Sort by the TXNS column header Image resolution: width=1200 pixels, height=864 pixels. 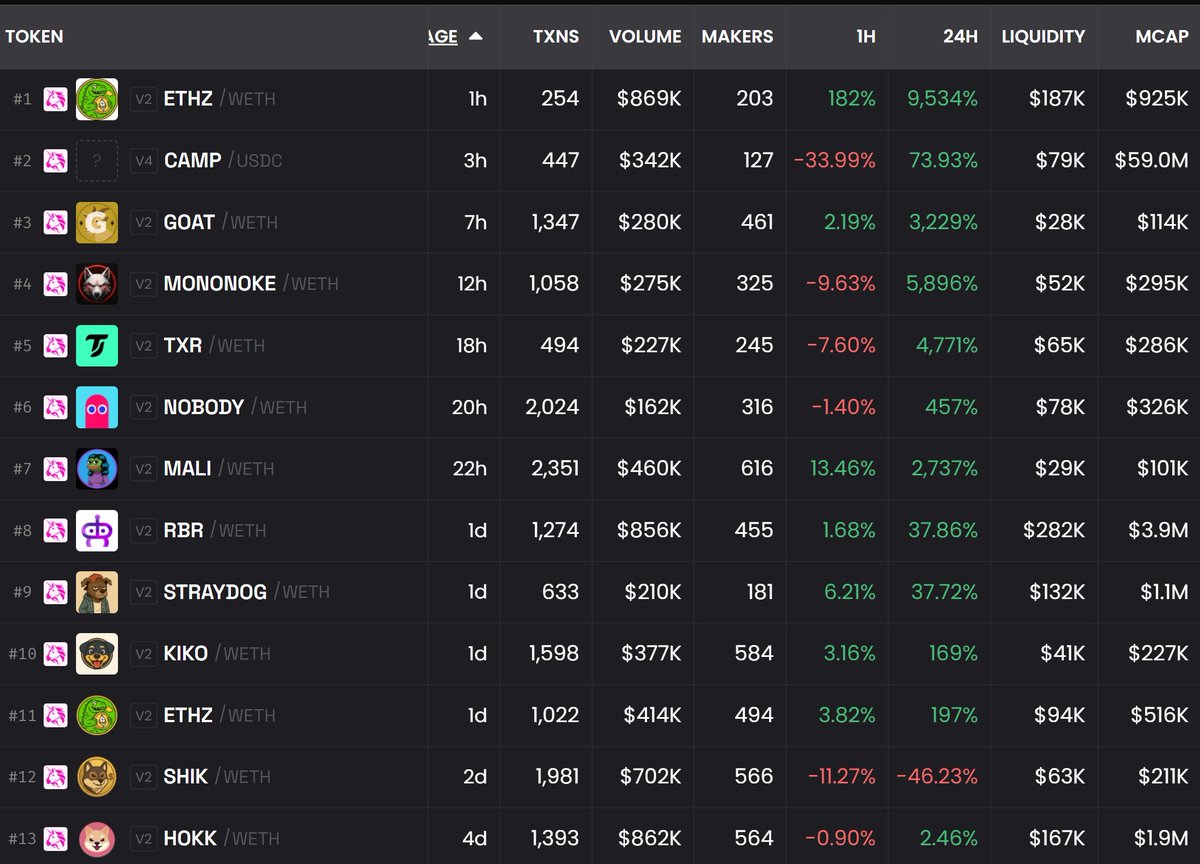(555, 36)
